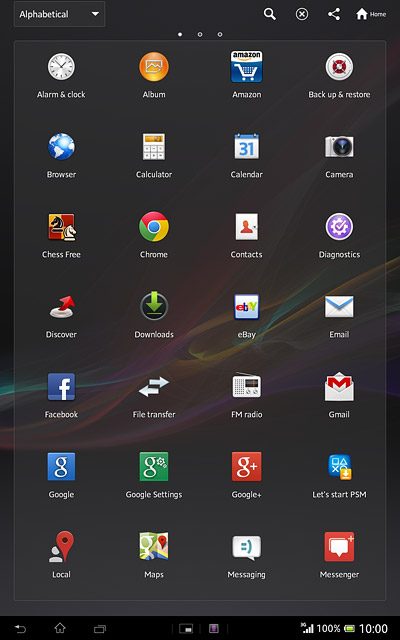
Task: Select the first page indicator dot
Action: click(180, 34)
